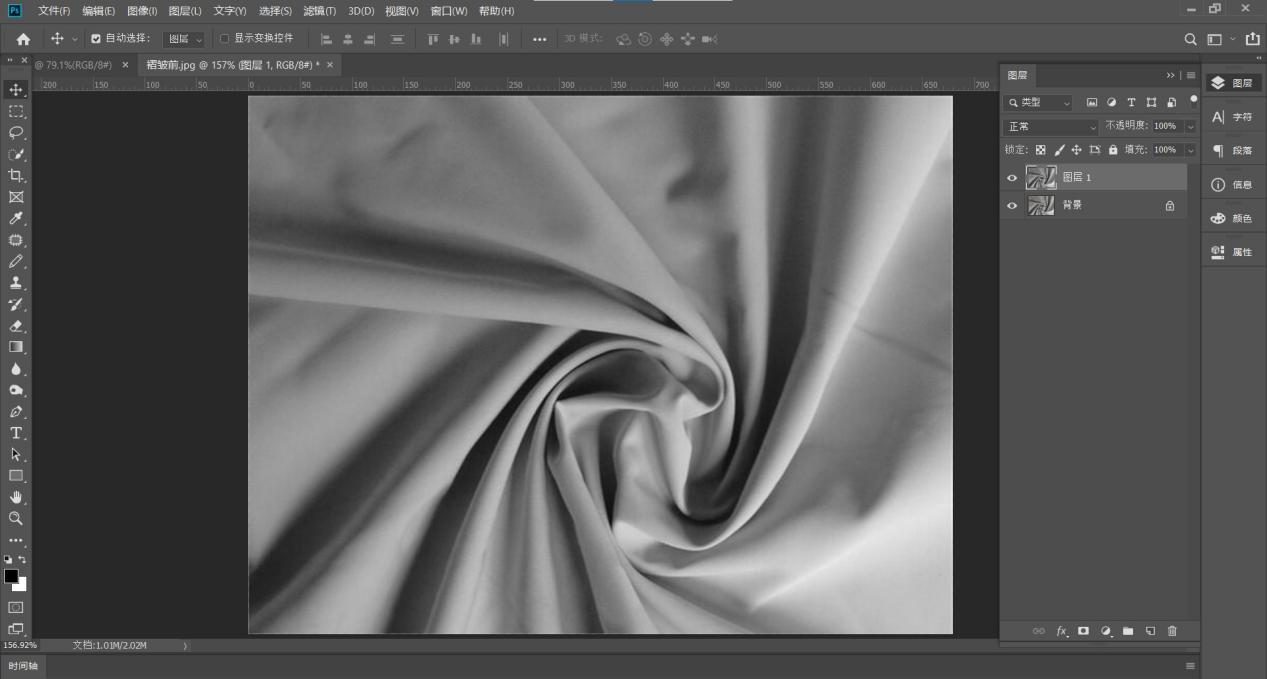Add a layer mask

coord(1083,631)
